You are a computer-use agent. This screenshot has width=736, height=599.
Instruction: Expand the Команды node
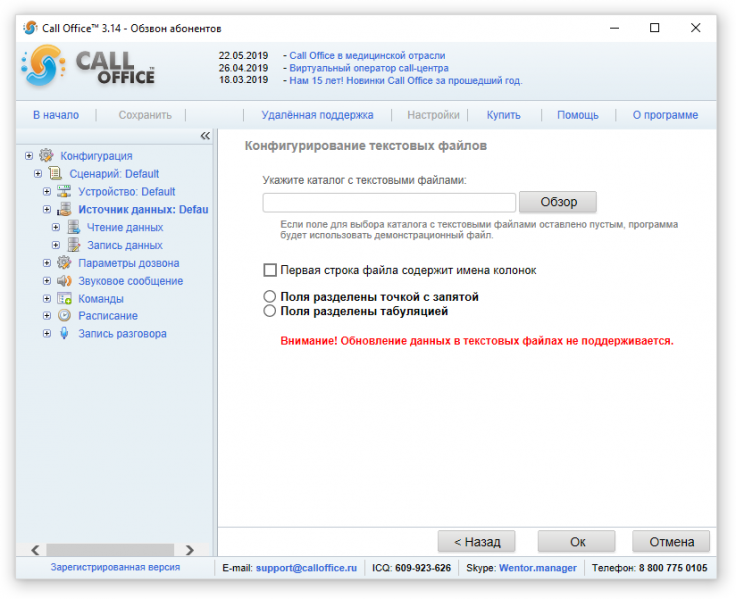(47, 299)
